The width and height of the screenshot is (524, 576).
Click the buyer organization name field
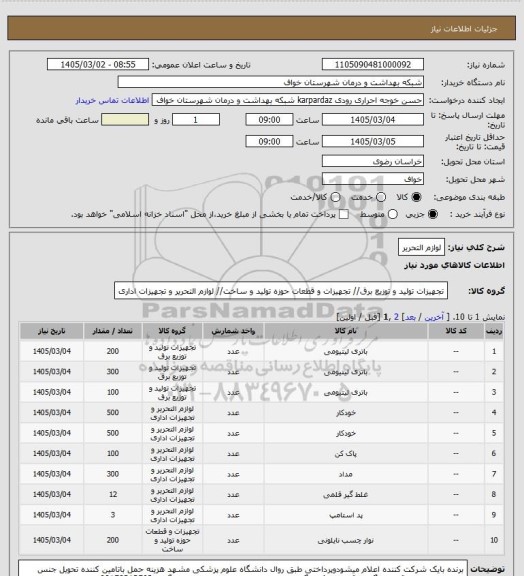270,82
